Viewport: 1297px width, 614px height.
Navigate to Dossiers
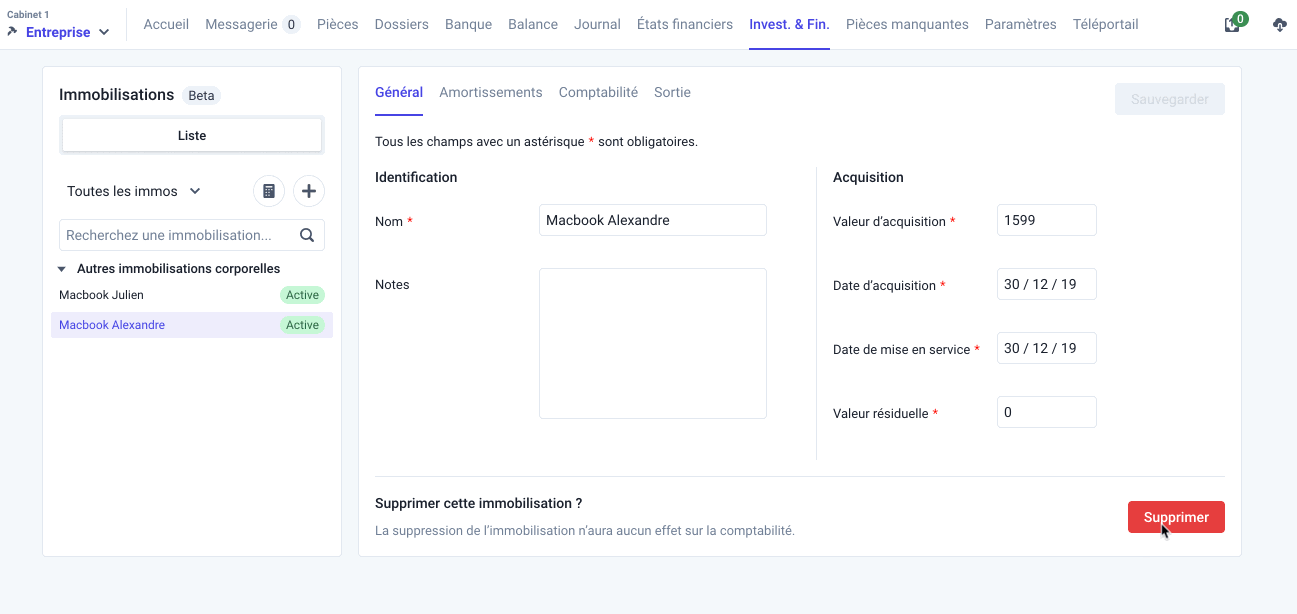402,24
